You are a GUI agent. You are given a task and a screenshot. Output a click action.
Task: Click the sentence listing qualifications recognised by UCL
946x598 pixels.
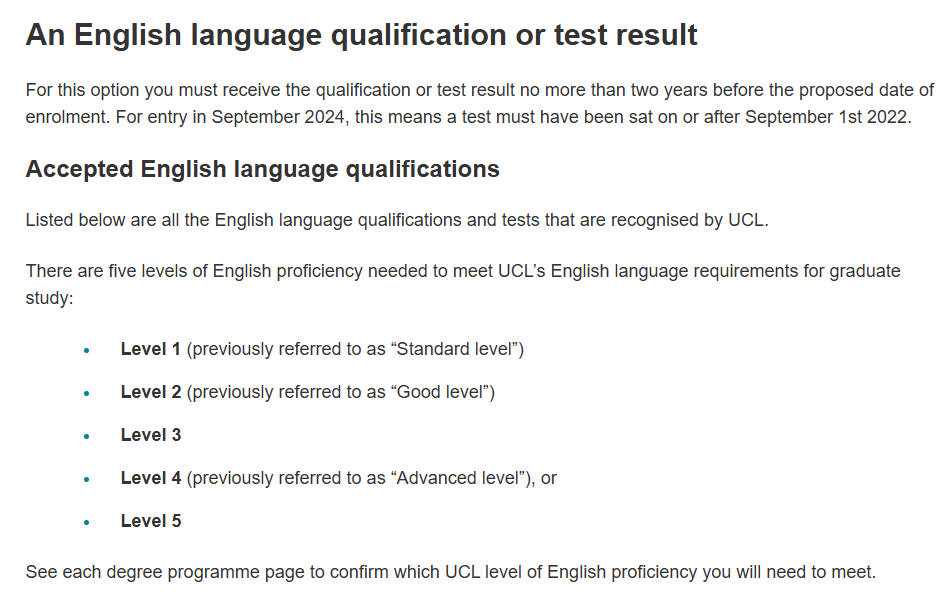(x=397, y=220)
